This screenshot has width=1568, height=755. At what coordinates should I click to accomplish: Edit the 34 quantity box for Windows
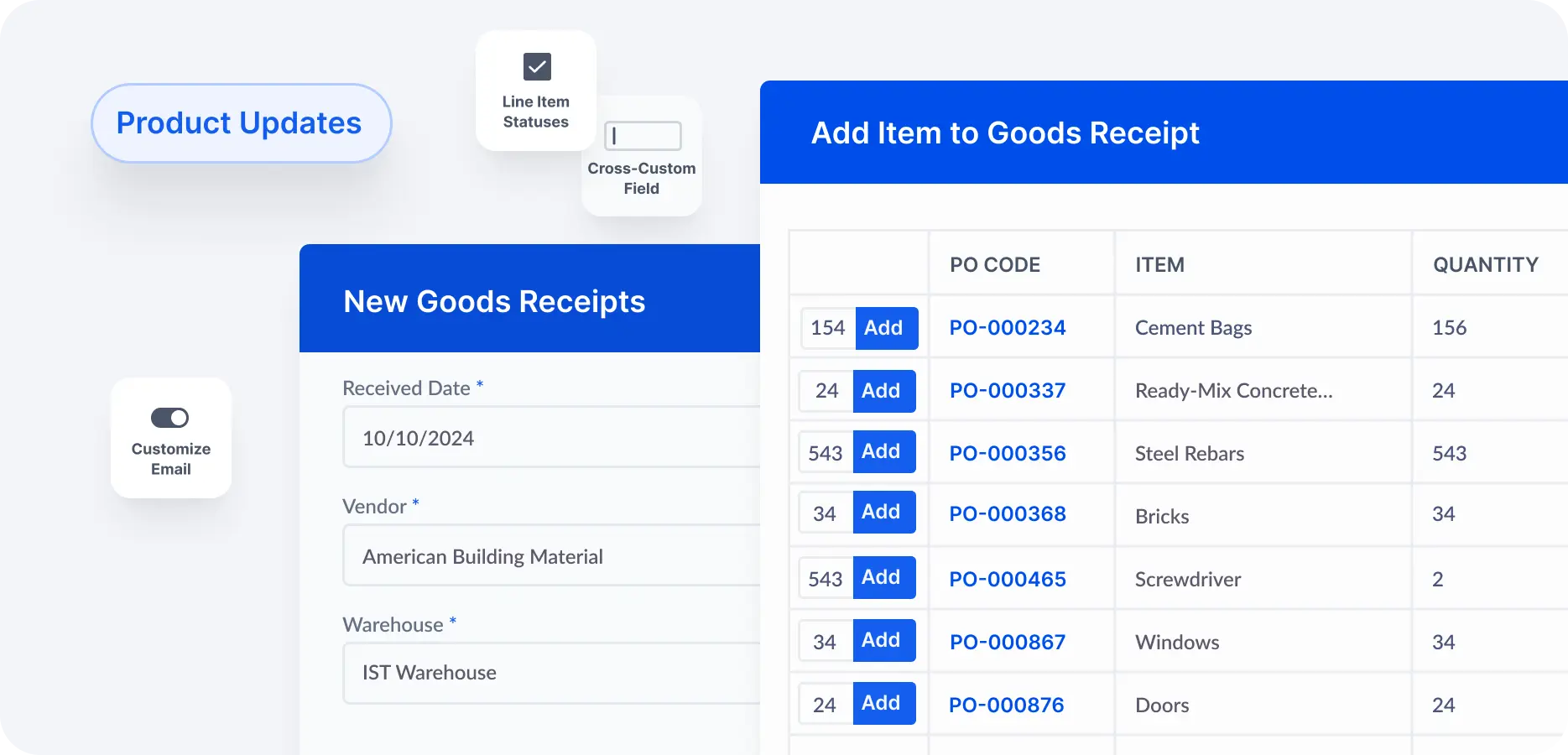(x=826, y=642)
